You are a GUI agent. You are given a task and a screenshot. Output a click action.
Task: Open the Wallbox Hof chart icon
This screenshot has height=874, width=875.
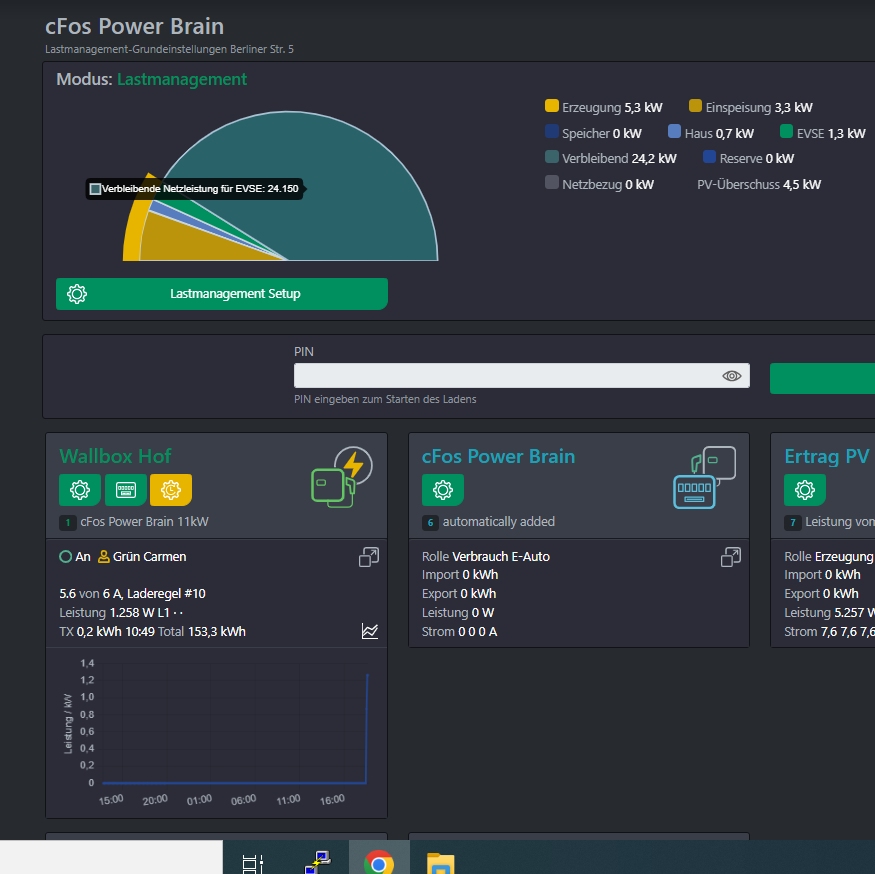click(369, 631)
